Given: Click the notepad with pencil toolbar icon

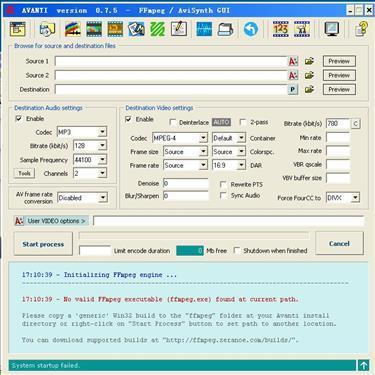Looking at the screenshot, I should point(179,29).
